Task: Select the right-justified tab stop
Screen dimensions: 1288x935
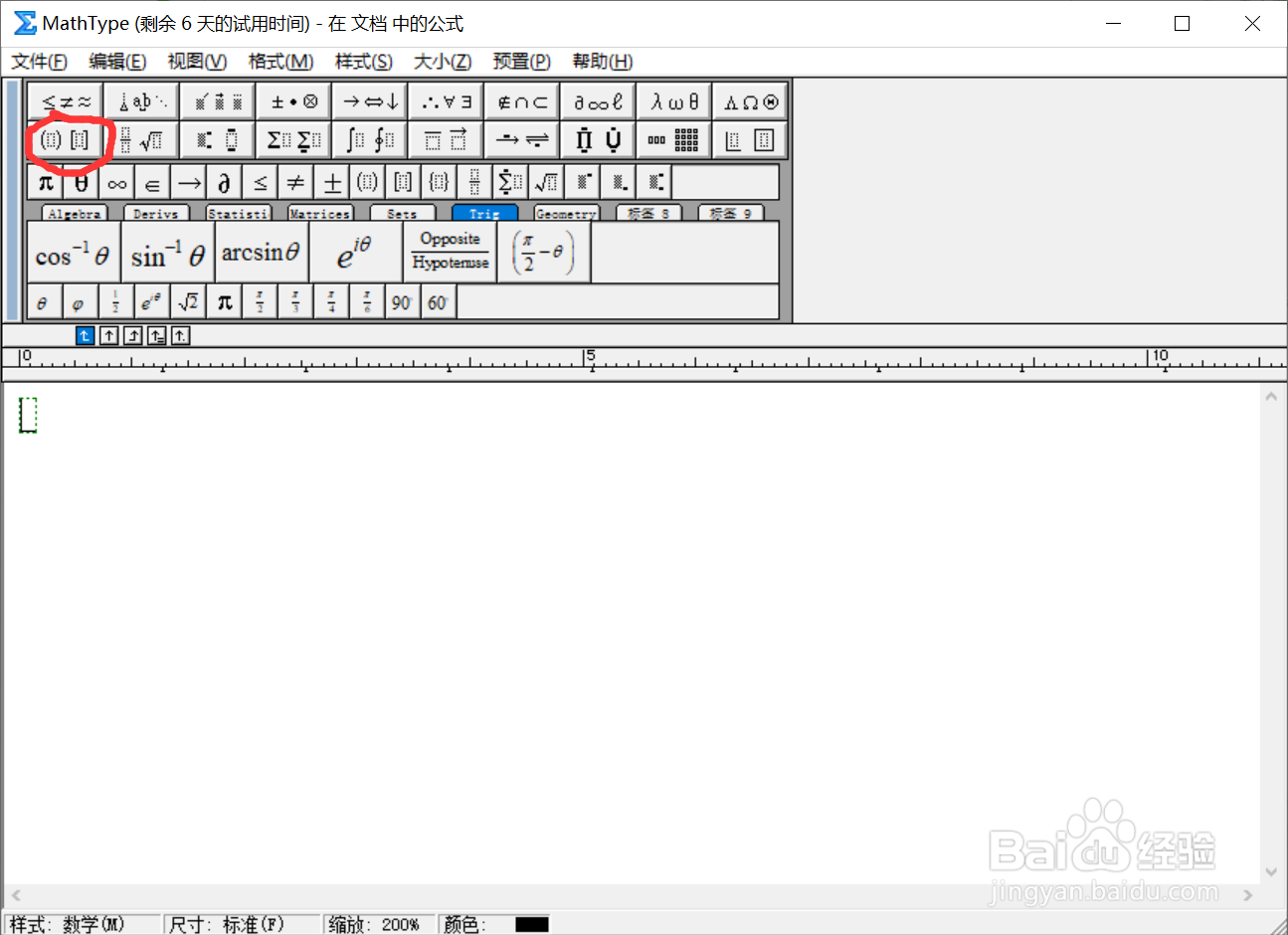Action: pos(132,335)
